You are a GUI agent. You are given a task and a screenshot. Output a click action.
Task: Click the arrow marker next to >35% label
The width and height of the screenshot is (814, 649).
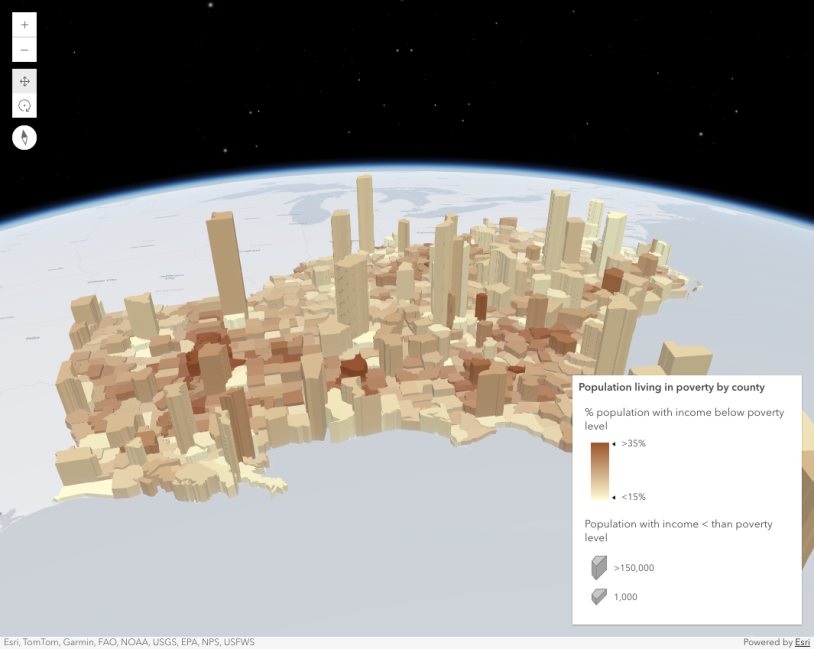[614, 443]
